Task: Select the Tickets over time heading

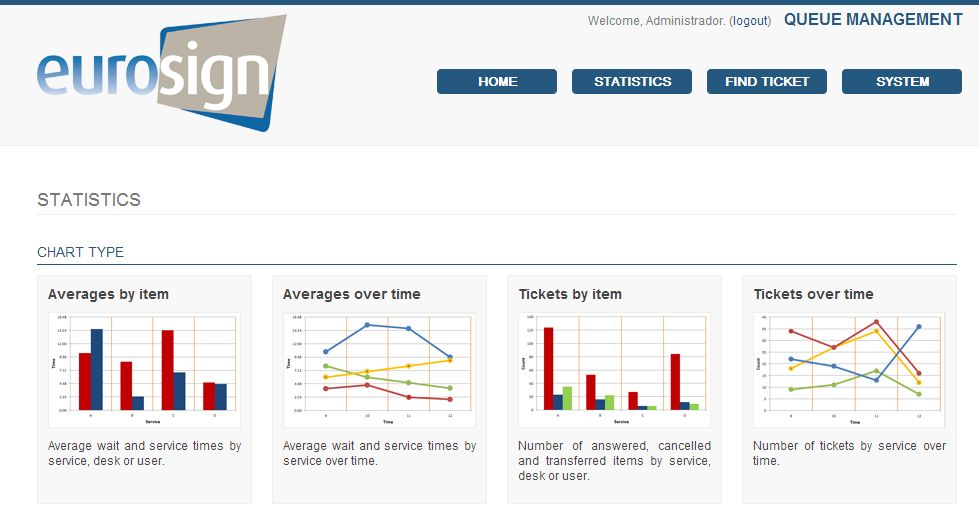Action: (x=813, y=294)
